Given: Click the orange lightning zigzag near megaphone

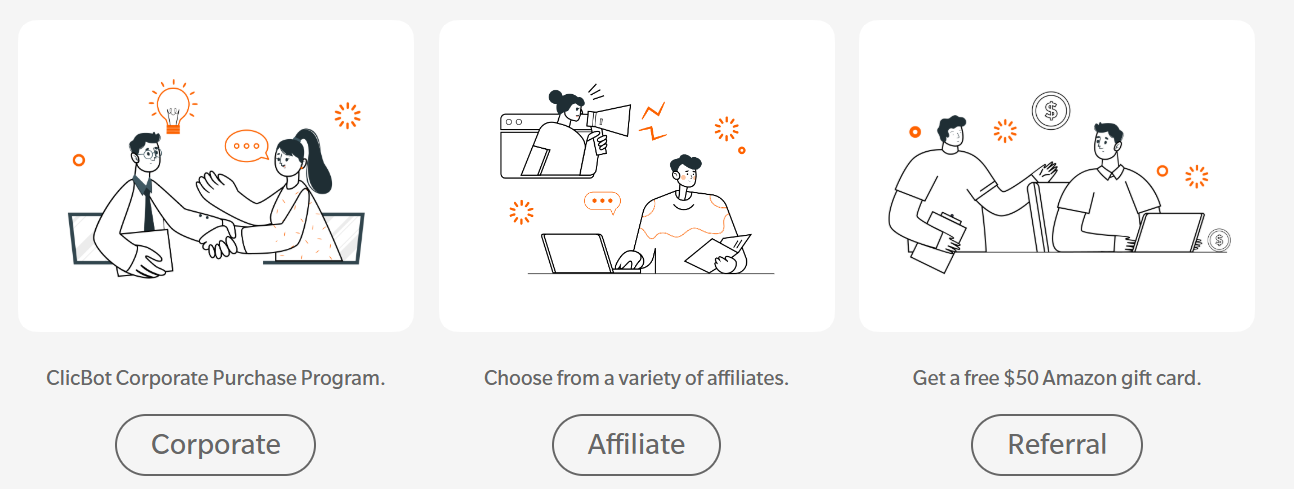Looking at the screenshot, I should [653, 120].
